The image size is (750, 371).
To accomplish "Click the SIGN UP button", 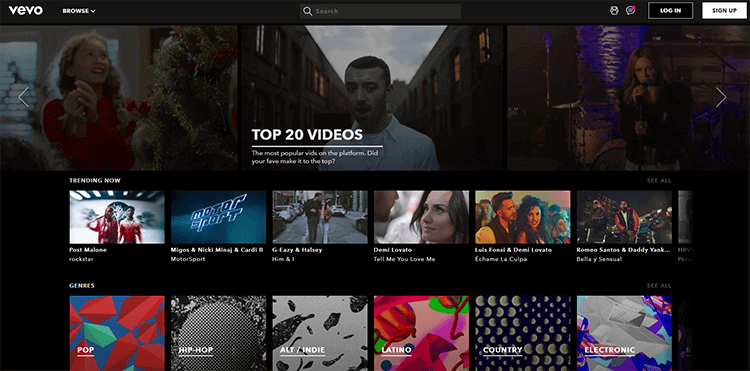I will (x=724, y=11).
